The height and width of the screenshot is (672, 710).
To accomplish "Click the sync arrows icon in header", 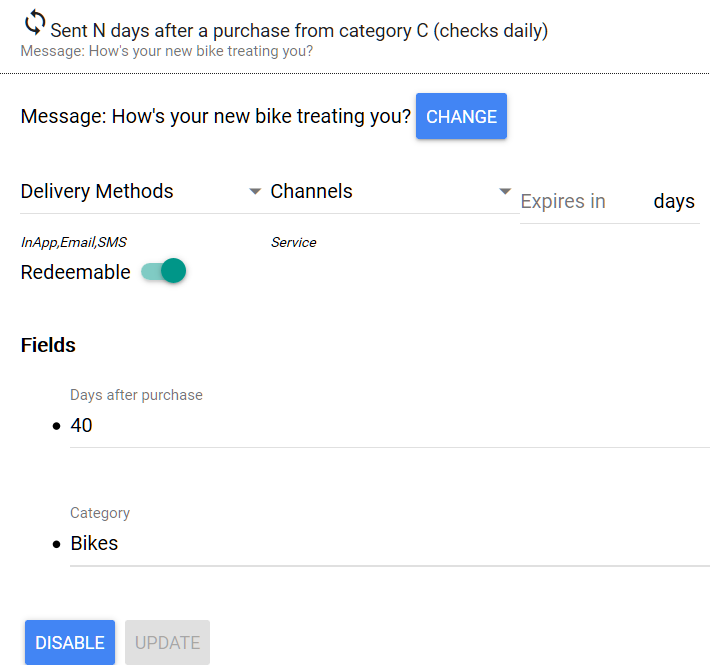I will click(35, 22).
